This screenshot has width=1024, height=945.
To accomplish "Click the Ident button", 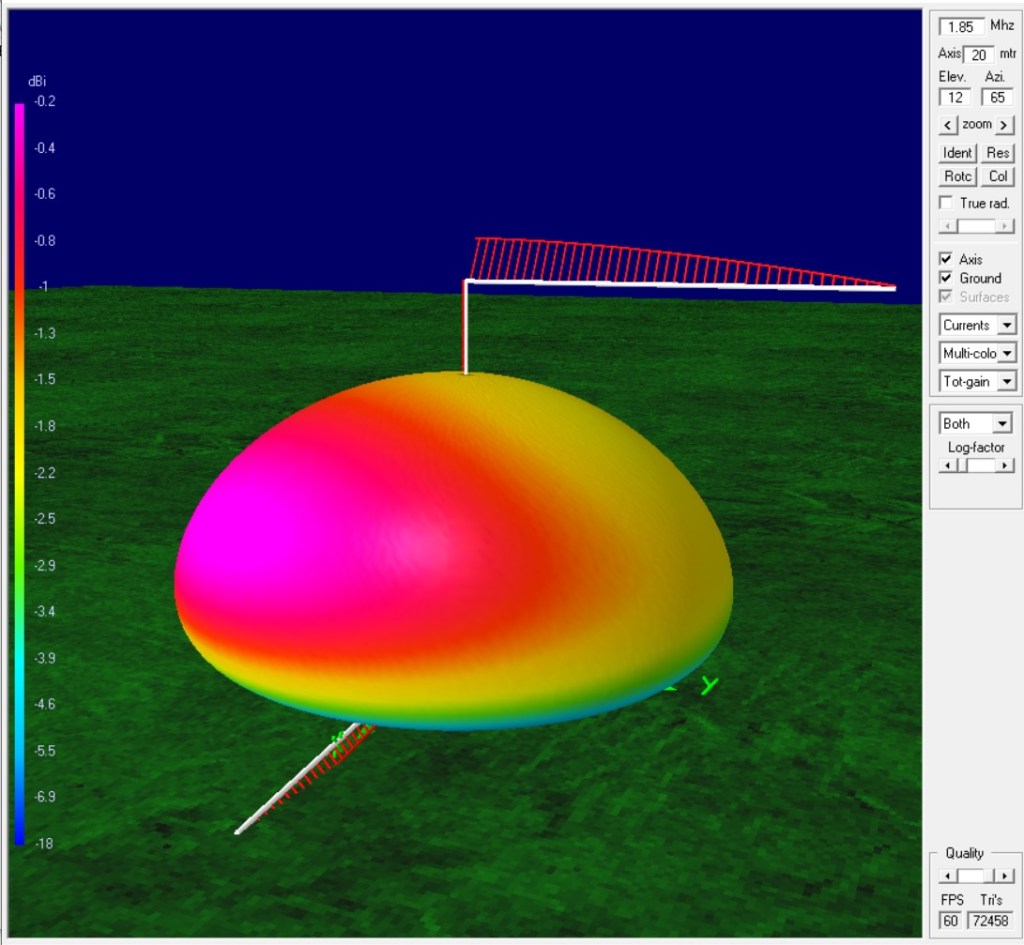I will tap(957, 153).
